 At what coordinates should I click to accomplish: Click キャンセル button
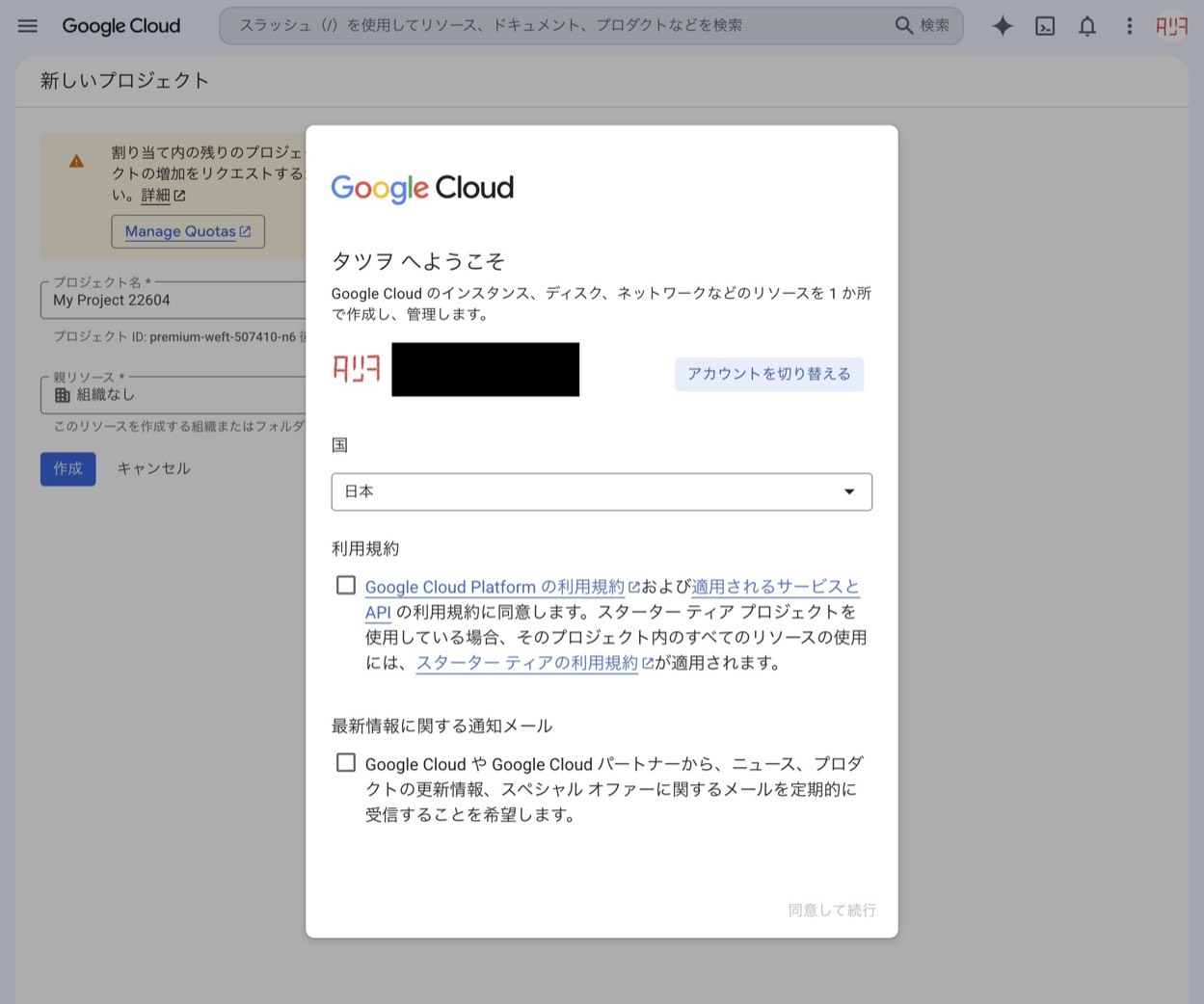pos(154,468)
